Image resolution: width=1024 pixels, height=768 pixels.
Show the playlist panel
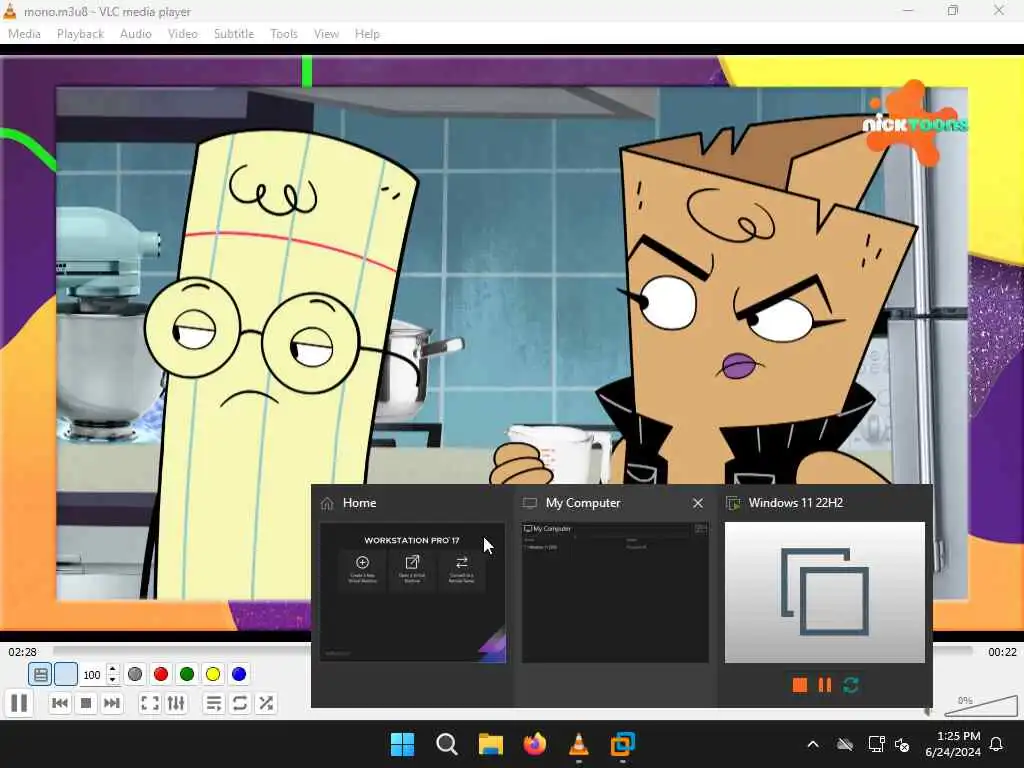(214, 703)
